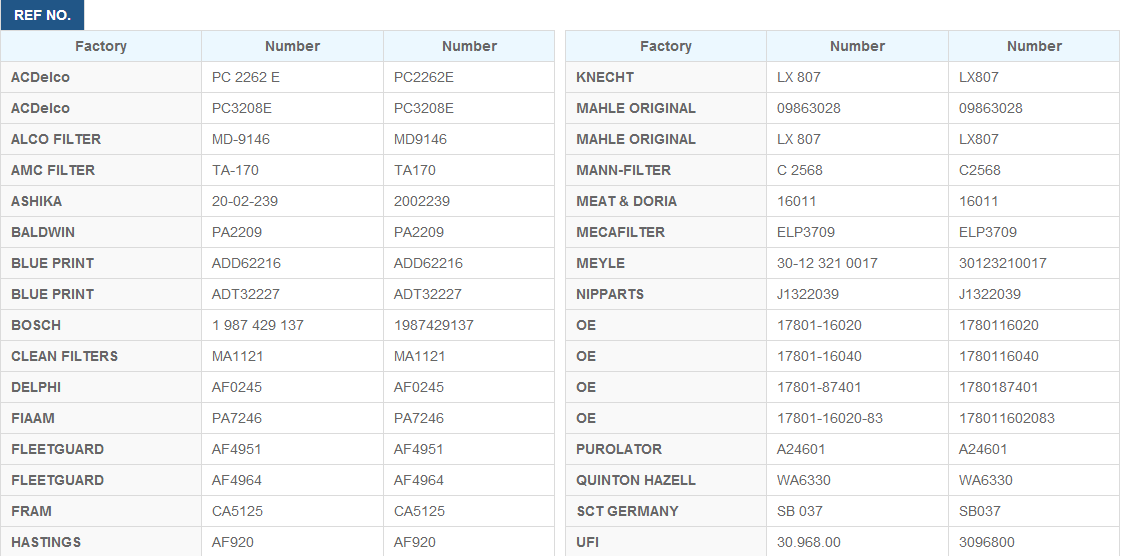Select the MECAFILTER ELP3709 cell
1121x556 pixels.
857,232
